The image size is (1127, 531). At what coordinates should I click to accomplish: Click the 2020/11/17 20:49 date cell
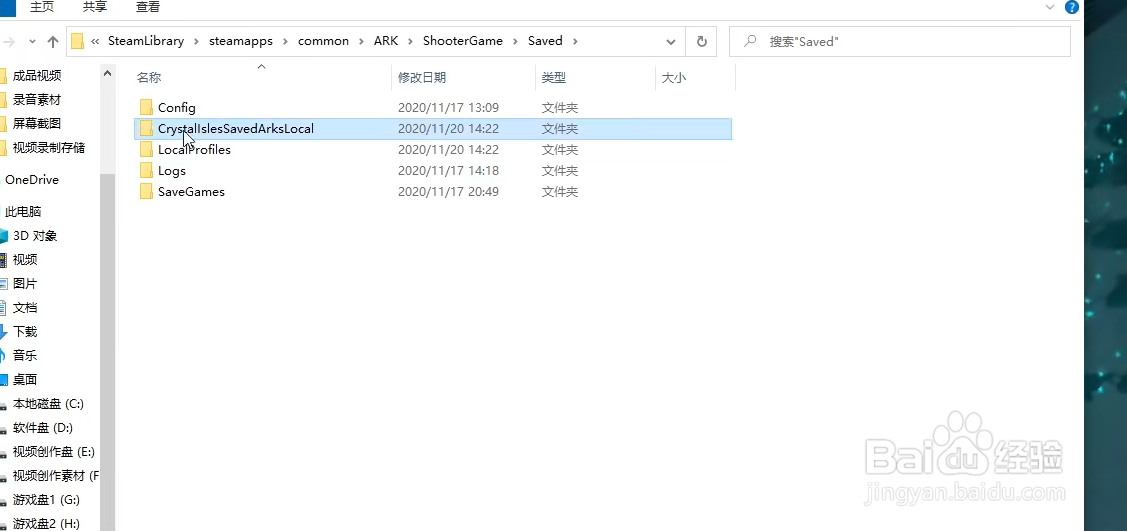point(448,192)
